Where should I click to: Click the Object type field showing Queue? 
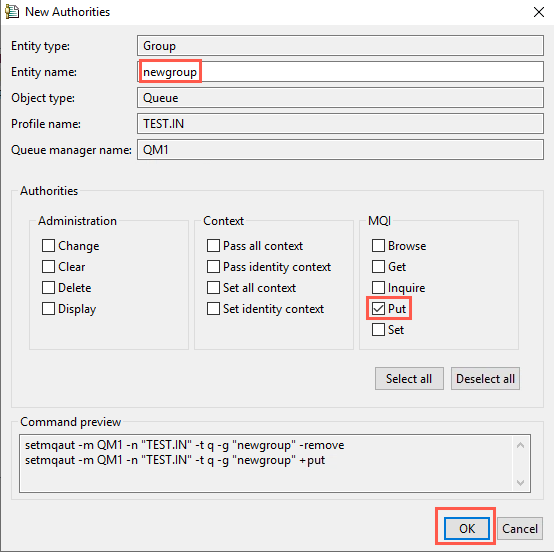click(340, 98)
